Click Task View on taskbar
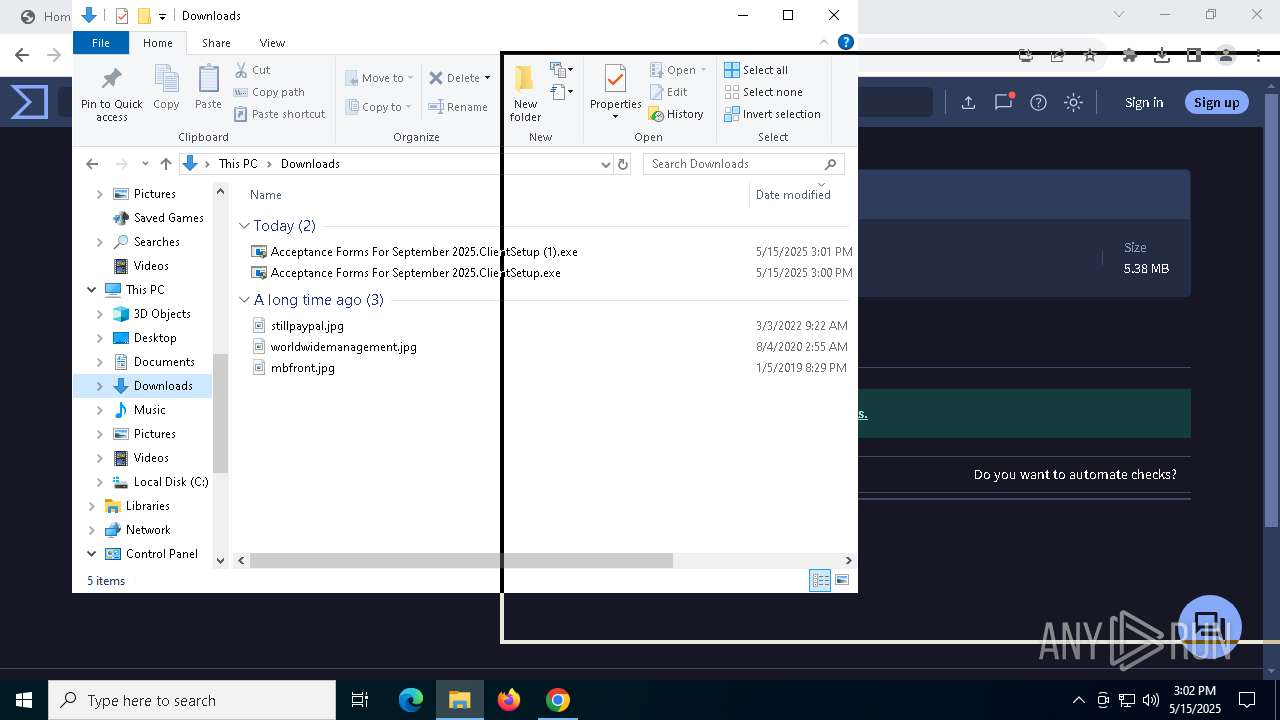The image size is (1280, 720). pos(360,700)
